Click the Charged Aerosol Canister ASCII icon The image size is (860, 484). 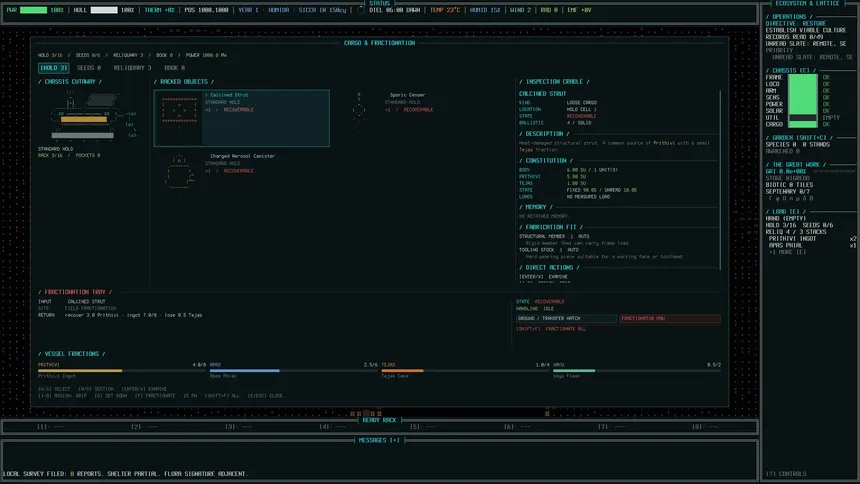[179, 173]
